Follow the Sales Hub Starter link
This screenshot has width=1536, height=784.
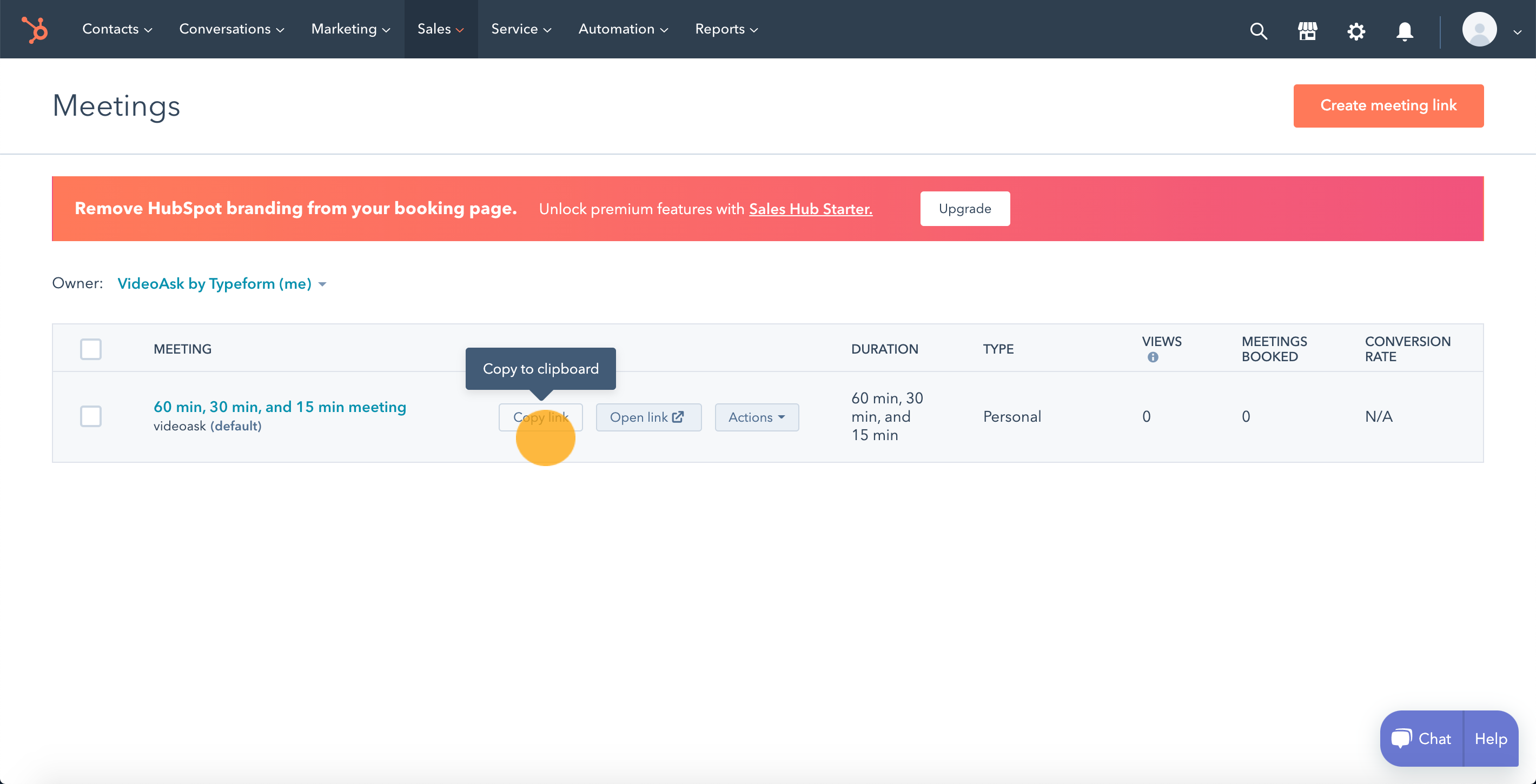pos(810,209)
